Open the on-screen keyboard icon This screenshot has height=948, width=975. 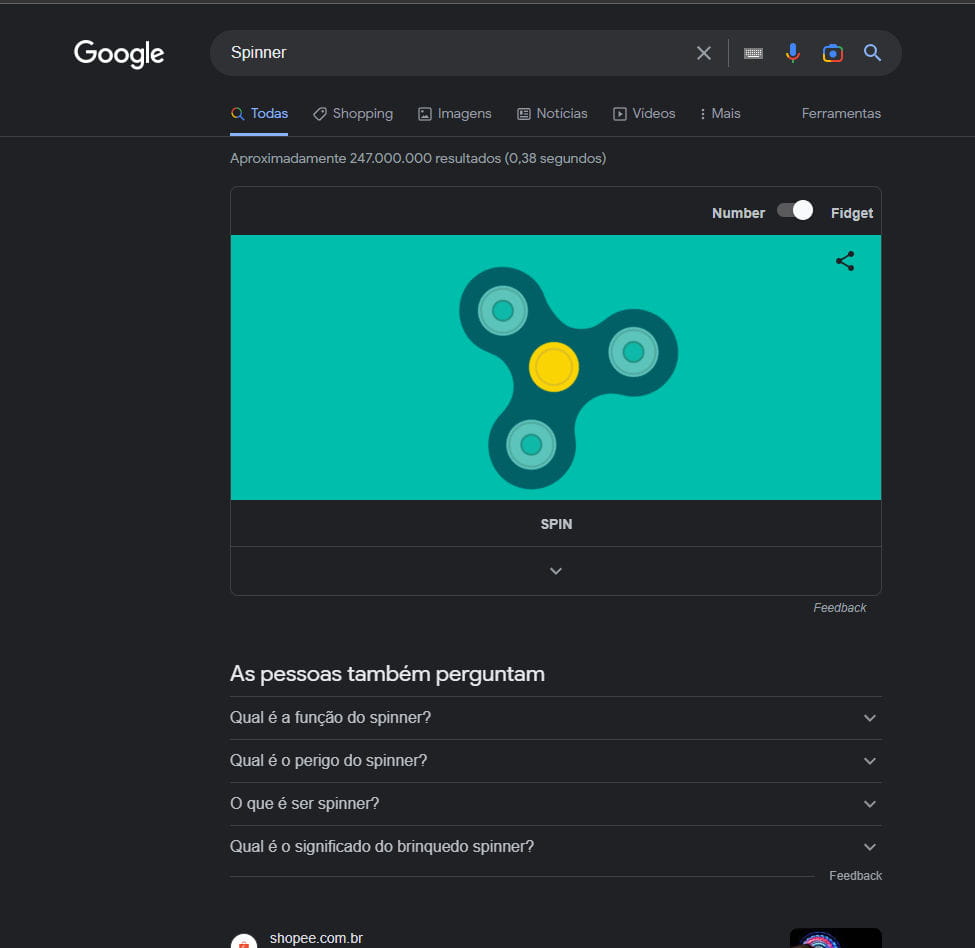tap(753, 53)
